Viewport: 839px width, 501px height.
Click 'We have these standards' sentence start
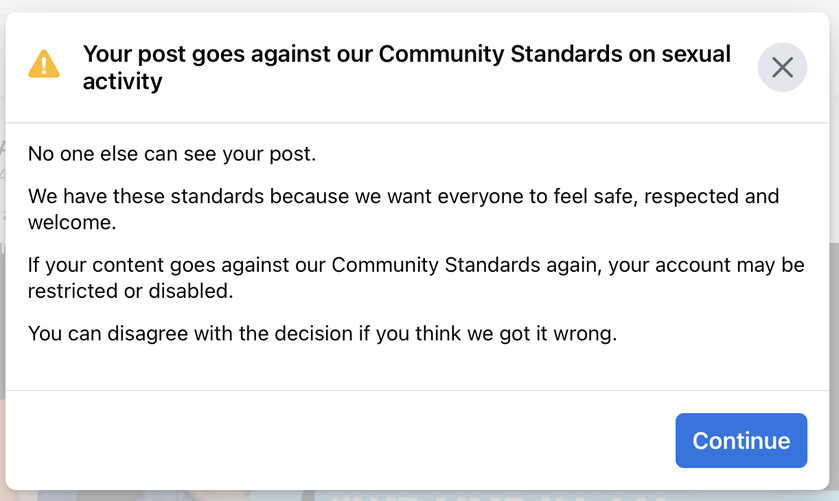coord(146,196)
